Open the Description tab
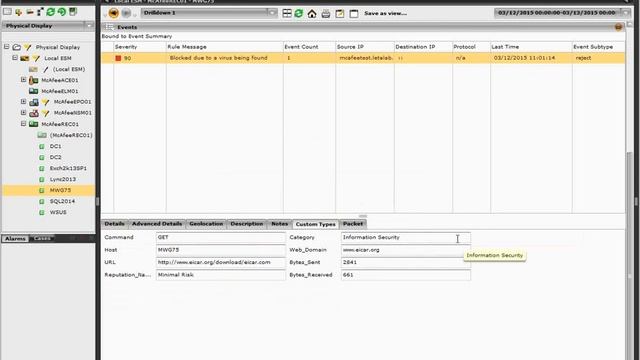Image resolution: width=640 pixels, height=360 pixels. click(247, 224)
